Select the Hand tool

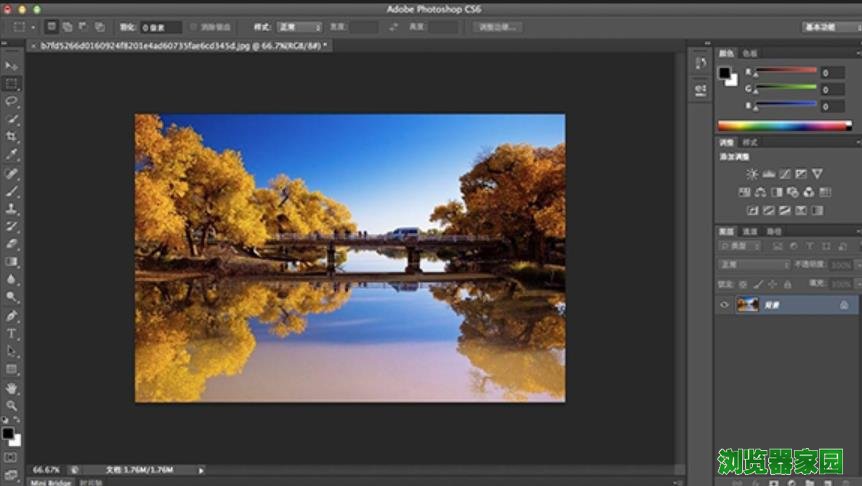[12, 388]
